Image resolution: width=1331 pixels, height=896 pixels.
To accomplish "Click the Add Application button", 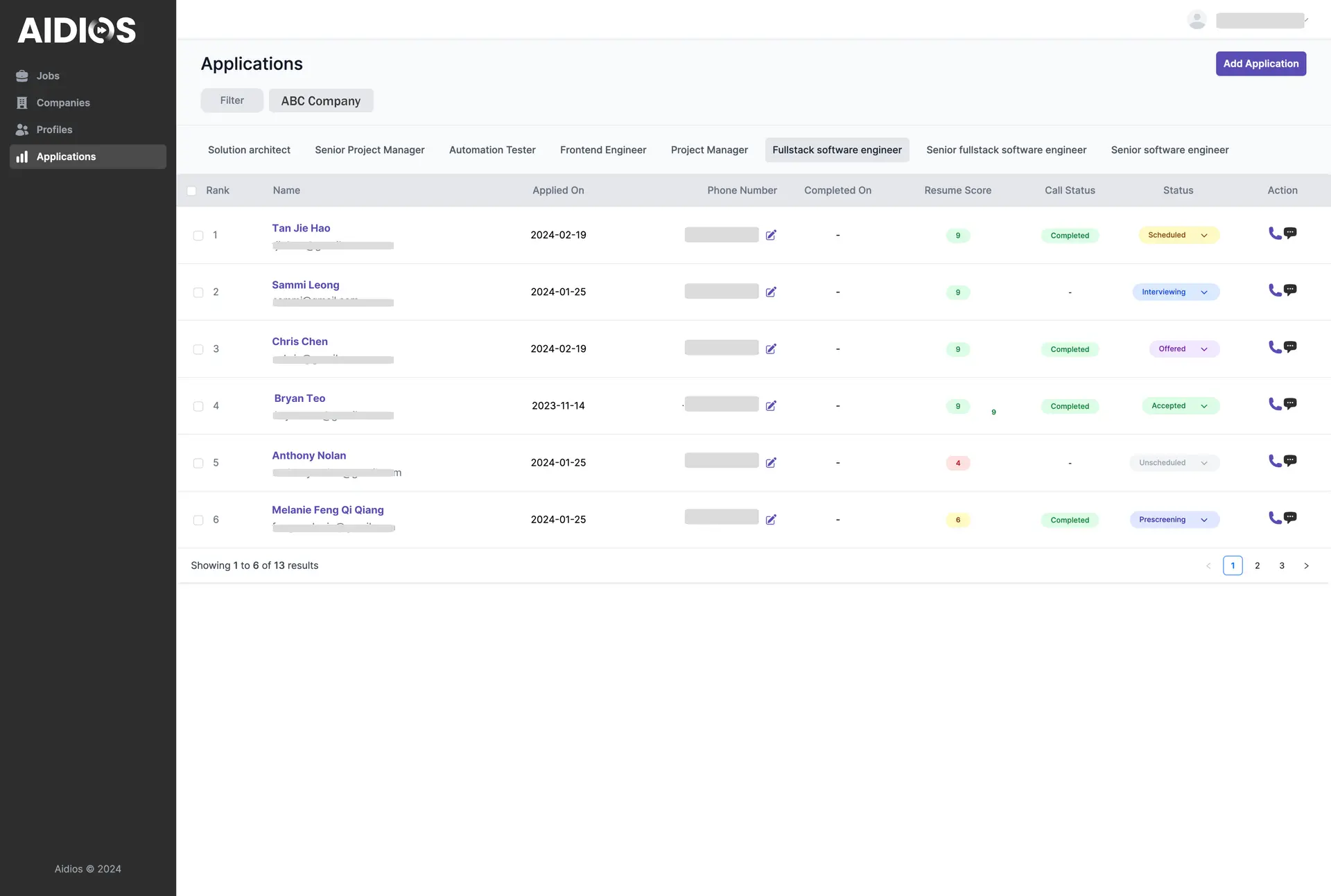I will [x=1260, y=64].
